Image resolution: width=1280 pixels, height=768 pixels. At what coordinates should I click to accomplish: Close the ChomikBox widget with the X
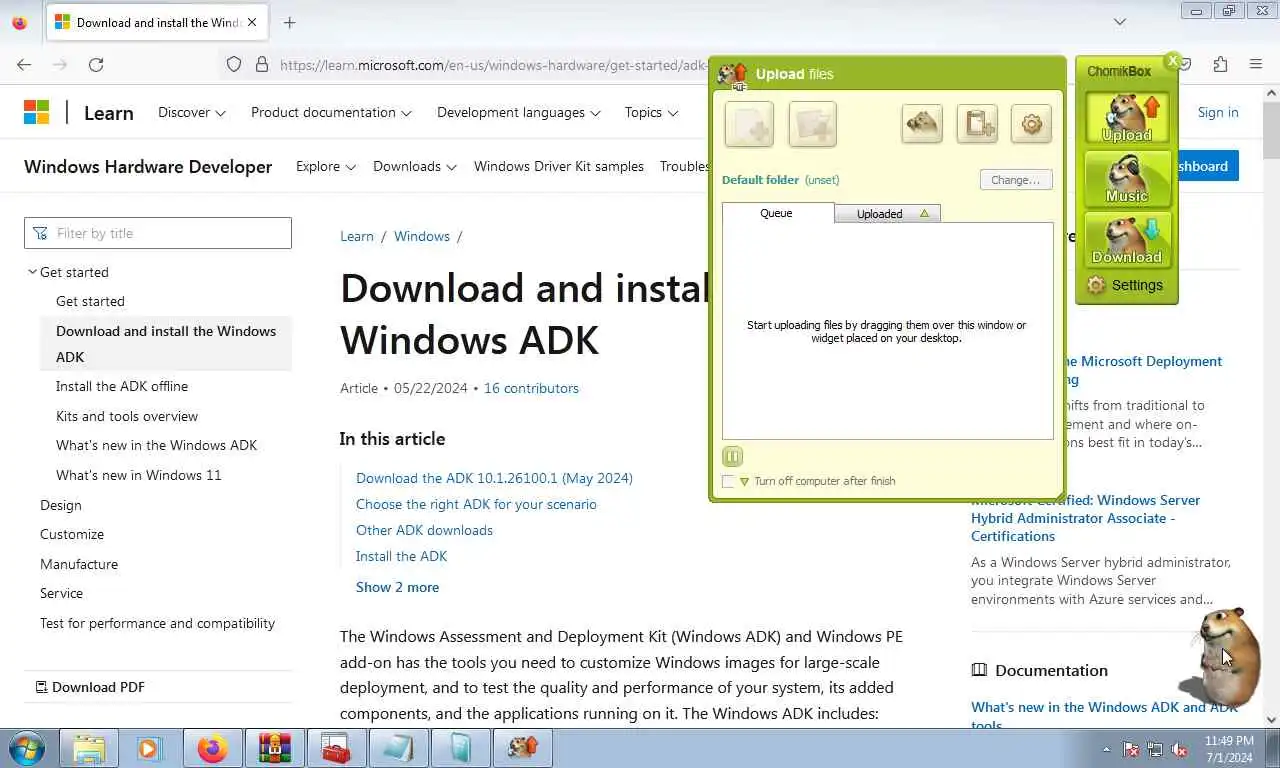tap(1173, 60)
